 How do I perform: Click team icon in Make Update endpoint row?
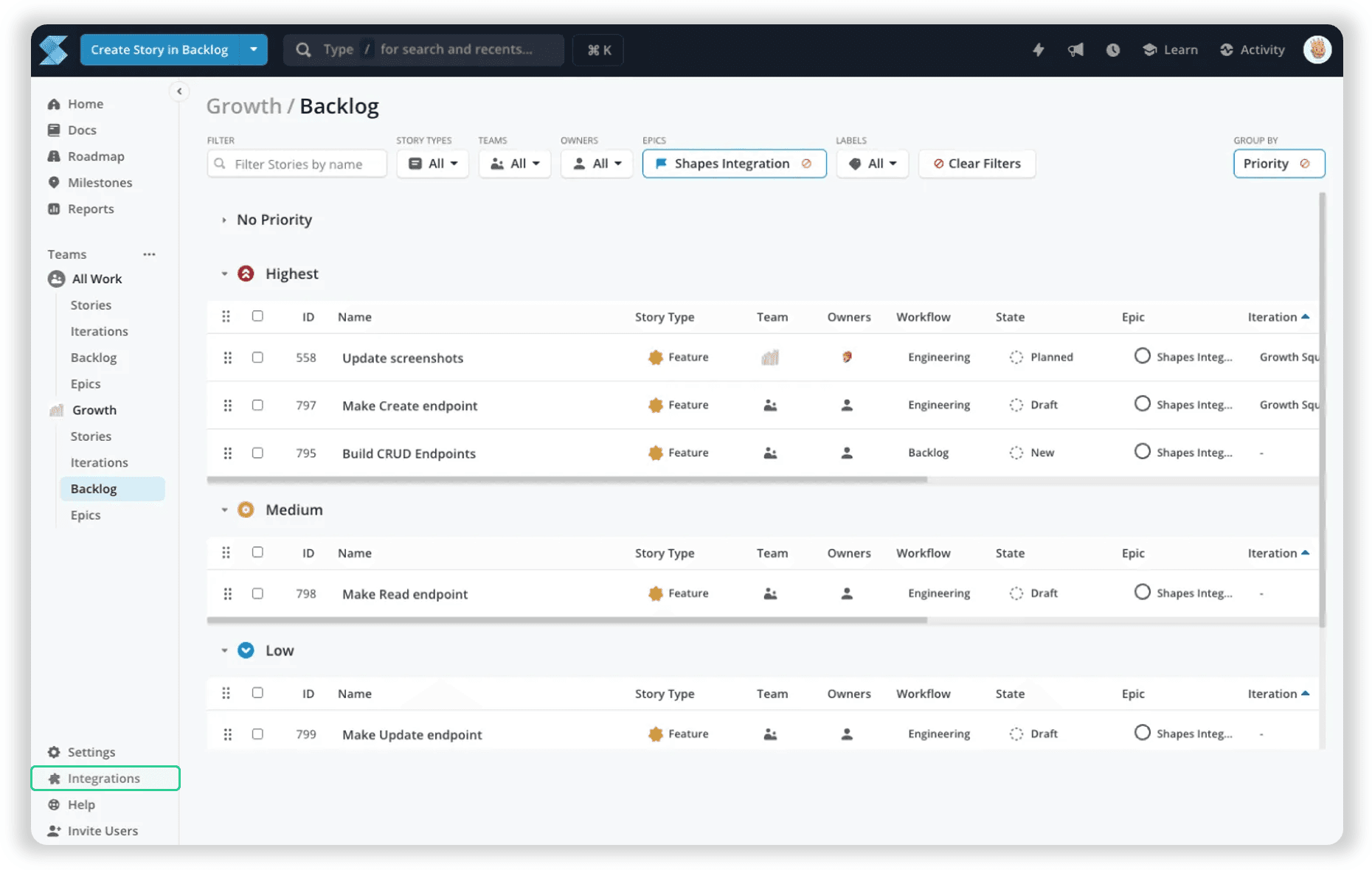(770, 734)
